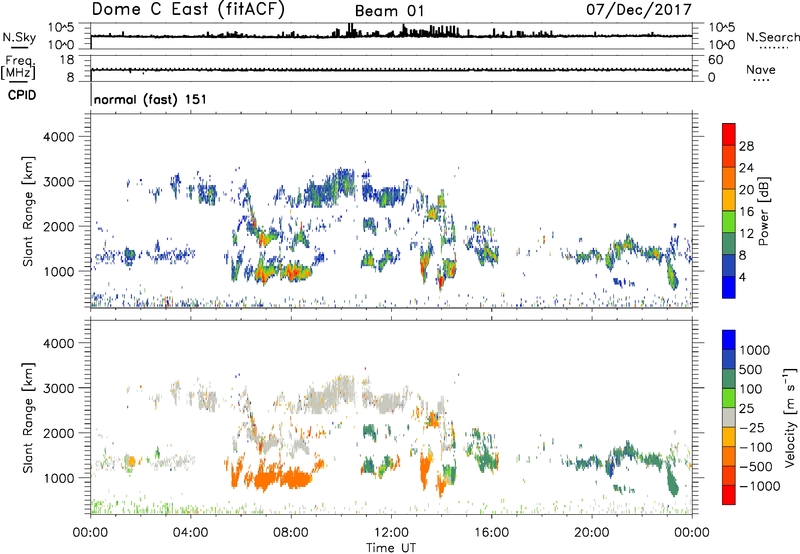Click the 'Velocity [m s-1]' colorbar label

pyautogui.click(x=790, y=417)
